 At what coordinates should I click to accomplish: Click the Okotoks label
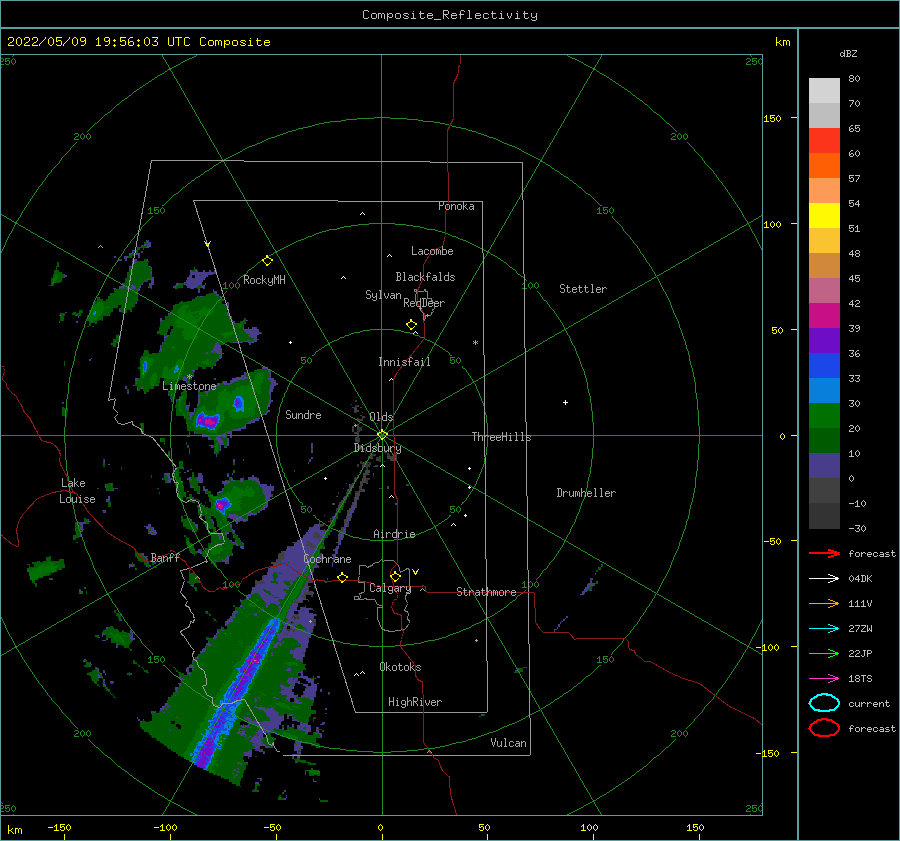[x=400, y=667]
